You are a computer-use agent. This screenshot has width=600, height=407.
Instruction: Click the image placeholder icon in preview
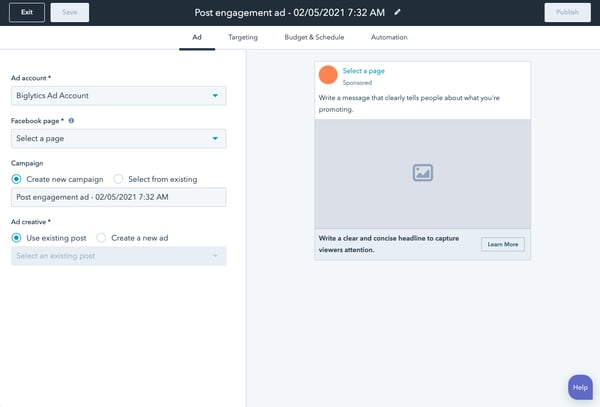[422, 173]
